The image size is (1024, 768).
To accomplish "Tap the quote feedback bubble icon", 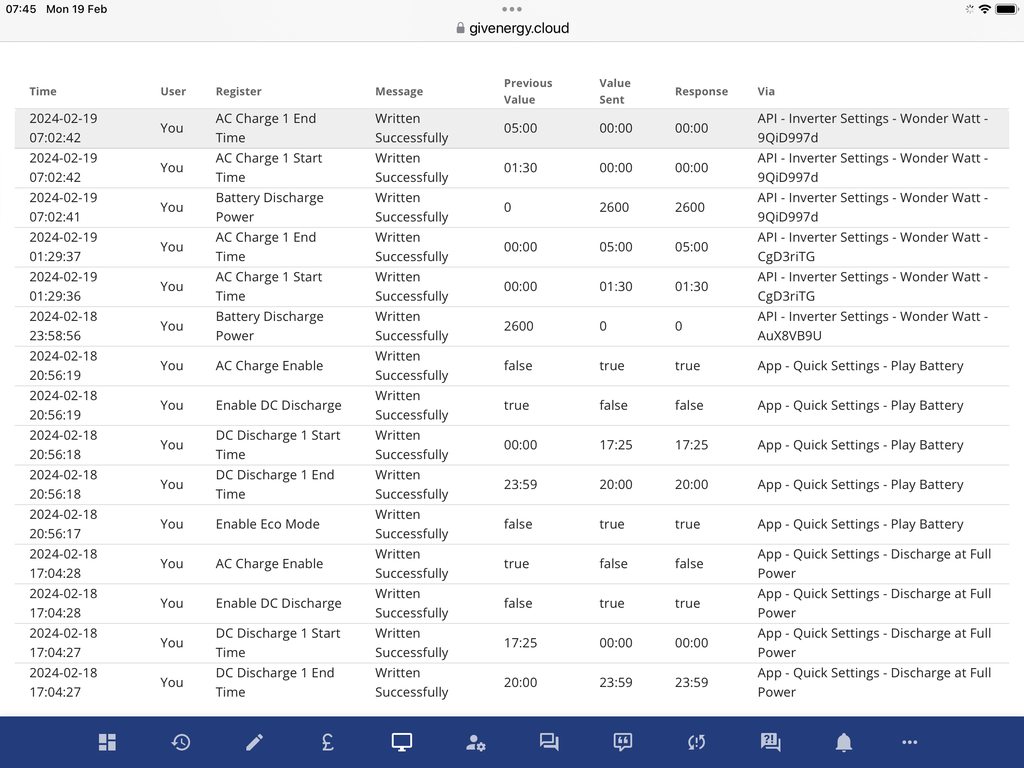I will [622, 742].
